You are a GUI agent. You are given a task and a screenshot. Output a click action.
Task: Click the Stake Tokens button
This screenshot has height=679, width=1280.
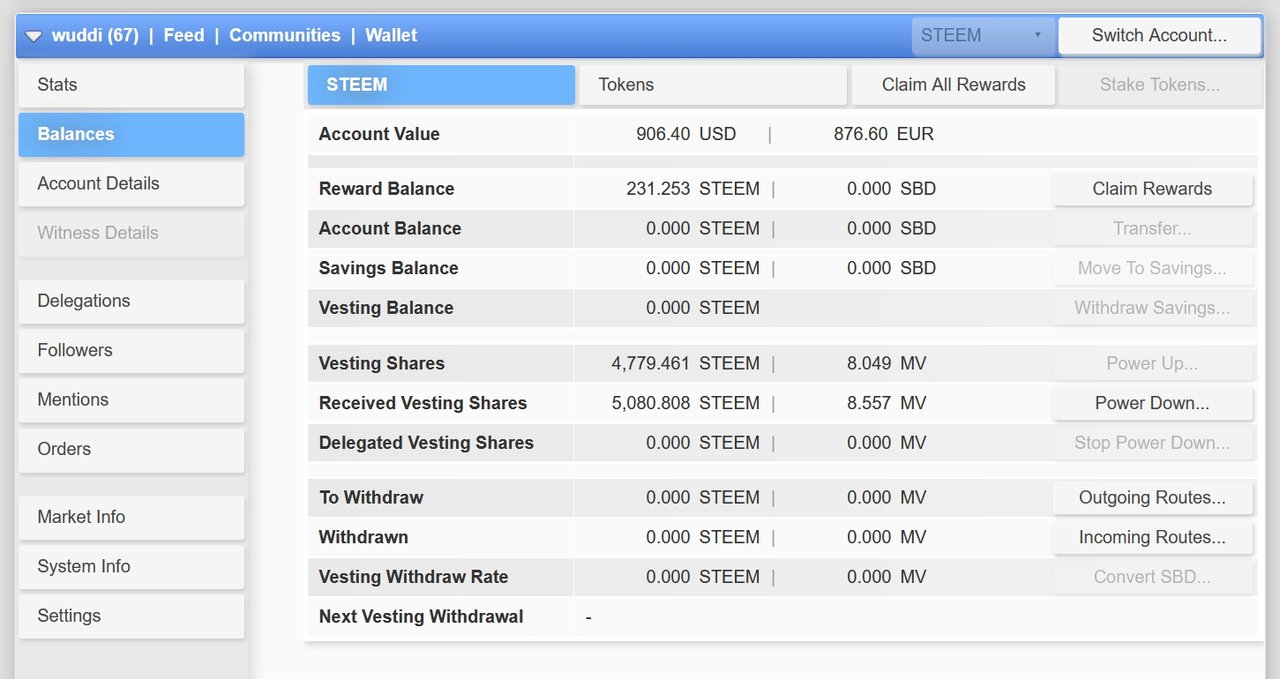coord(1160,85)
